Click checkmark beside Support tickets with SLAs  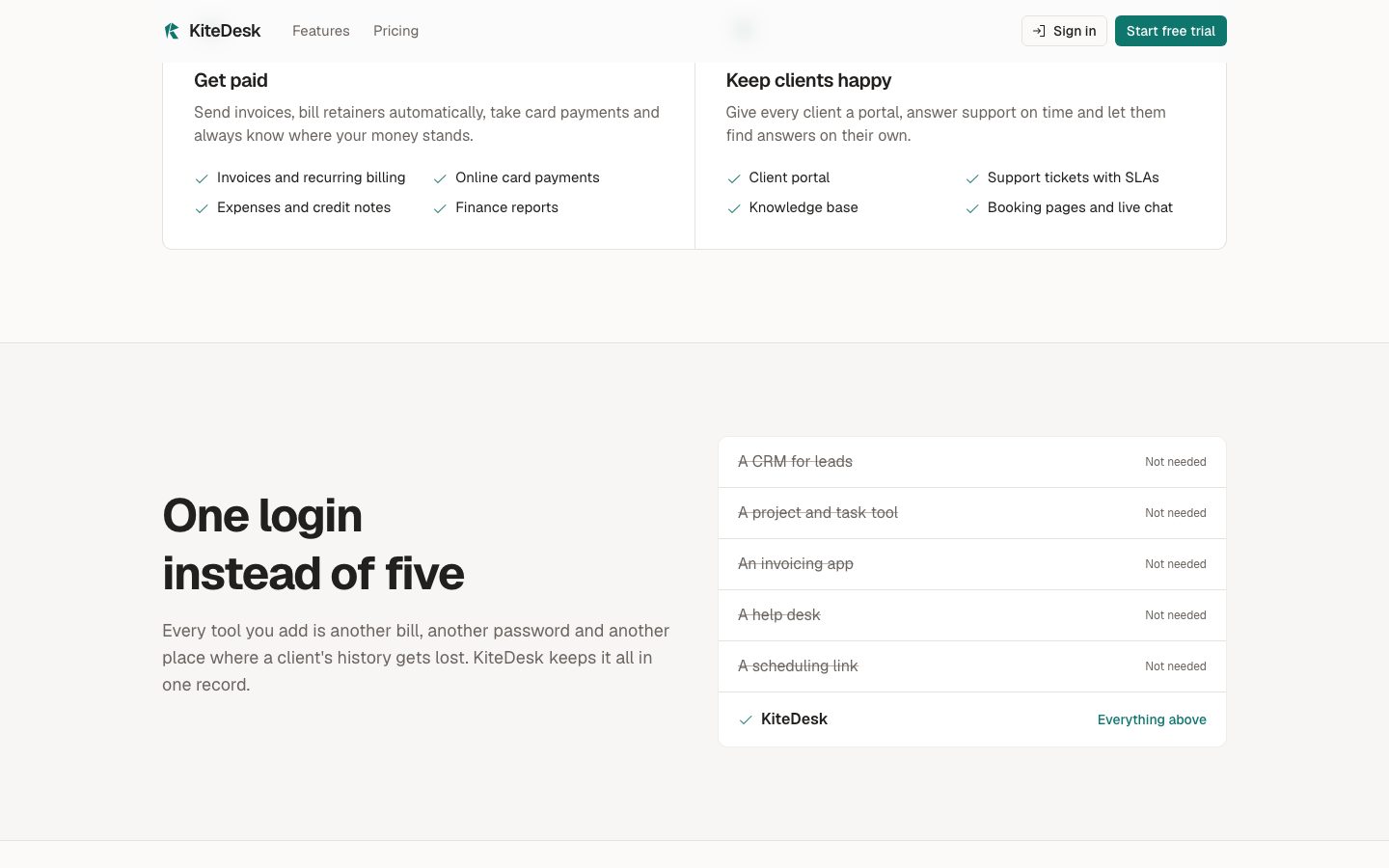(x=972, y=178)
